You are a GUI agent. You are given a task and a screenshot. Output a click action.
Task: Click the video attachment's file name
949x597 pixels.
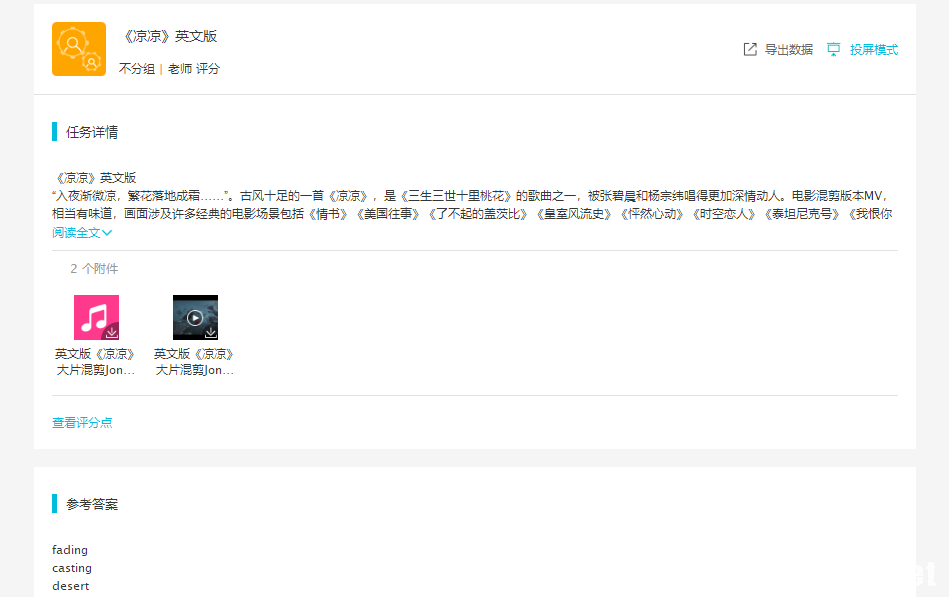point(194,362)
